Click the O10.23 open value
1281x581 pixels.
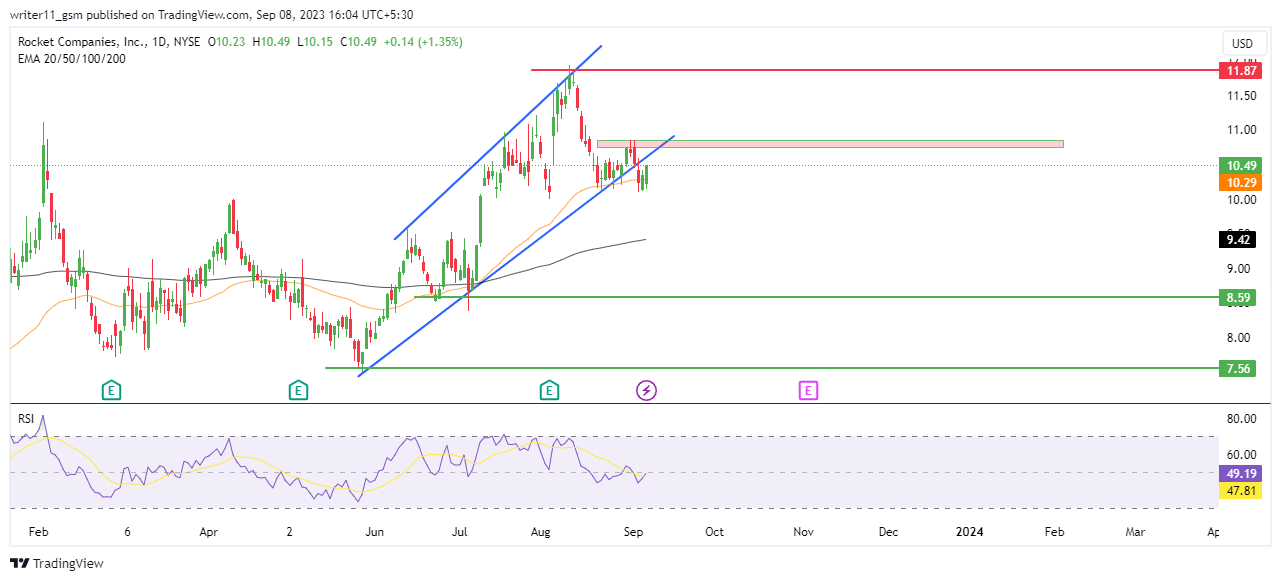(x=228, y=42)
